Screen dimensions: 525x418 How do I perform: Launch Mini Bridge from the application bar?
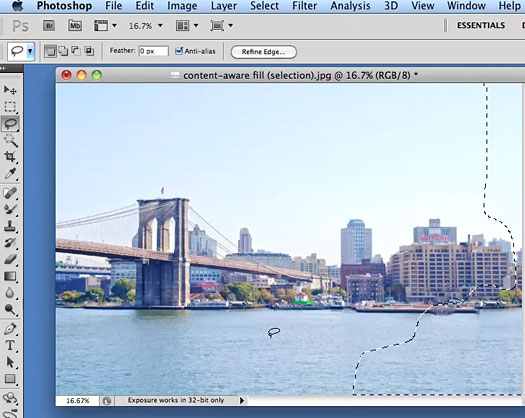tap(75, 25)
